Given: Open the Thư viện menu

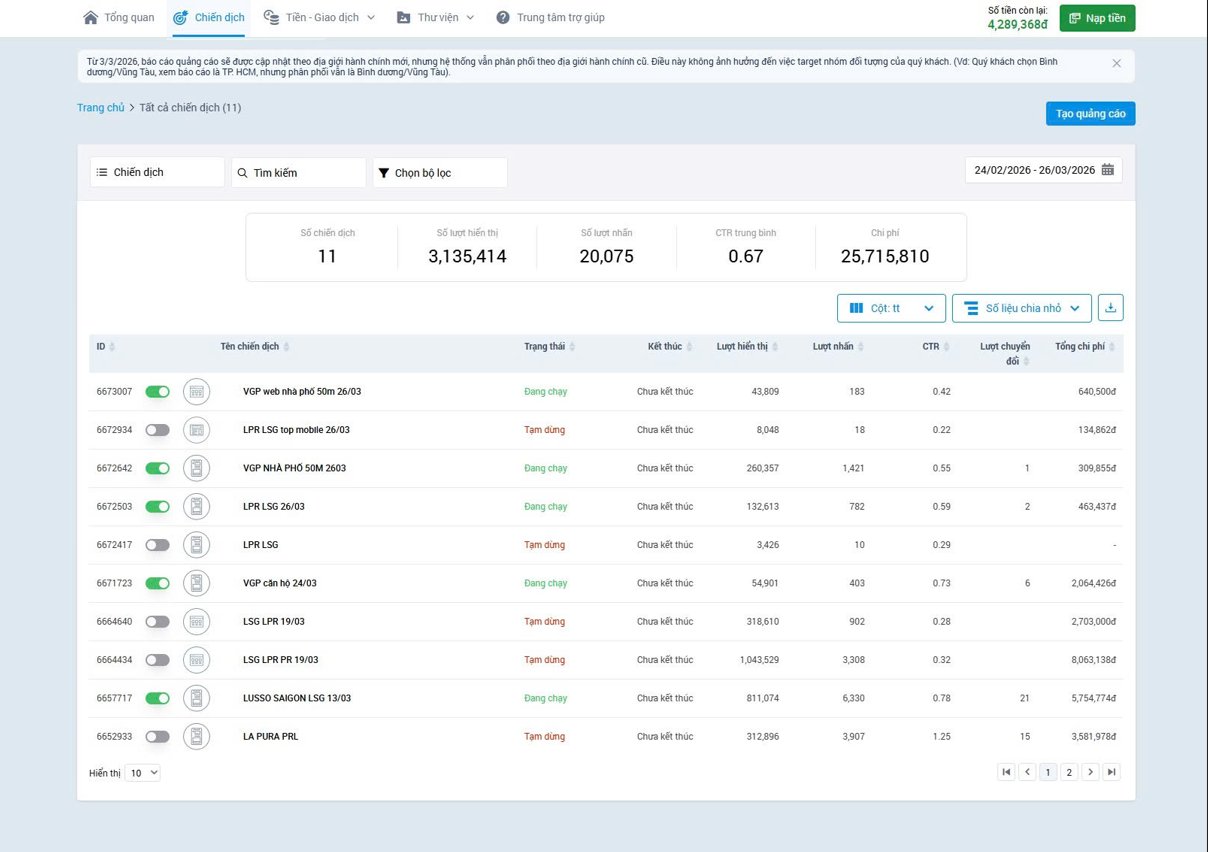Looking at the screenshot, I should 435,17.
